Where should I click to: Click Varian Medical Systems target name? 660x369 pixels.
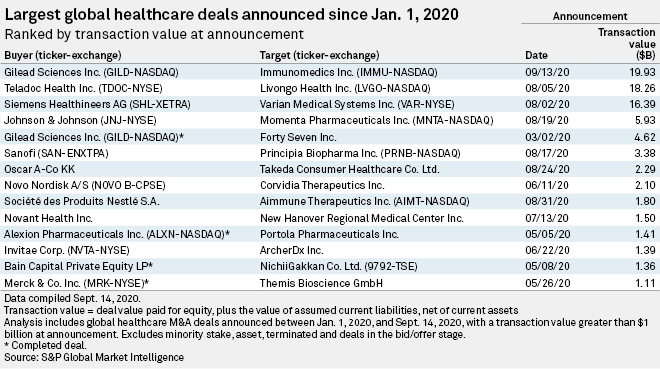pyautogui.click(x=357, y=104)
